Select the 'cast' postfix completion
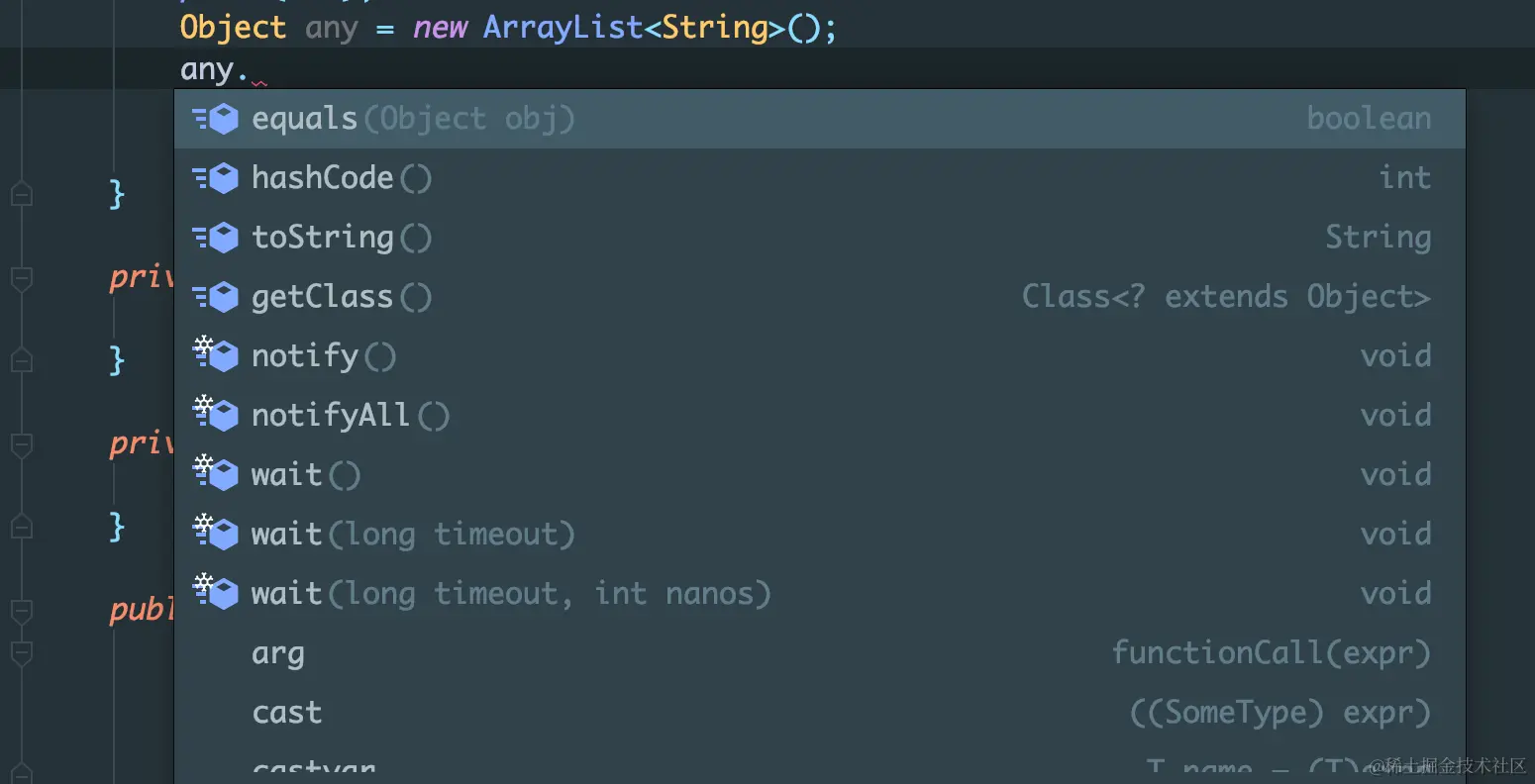Viewport: 1535px width, 784px height. [x=287, y=713]
